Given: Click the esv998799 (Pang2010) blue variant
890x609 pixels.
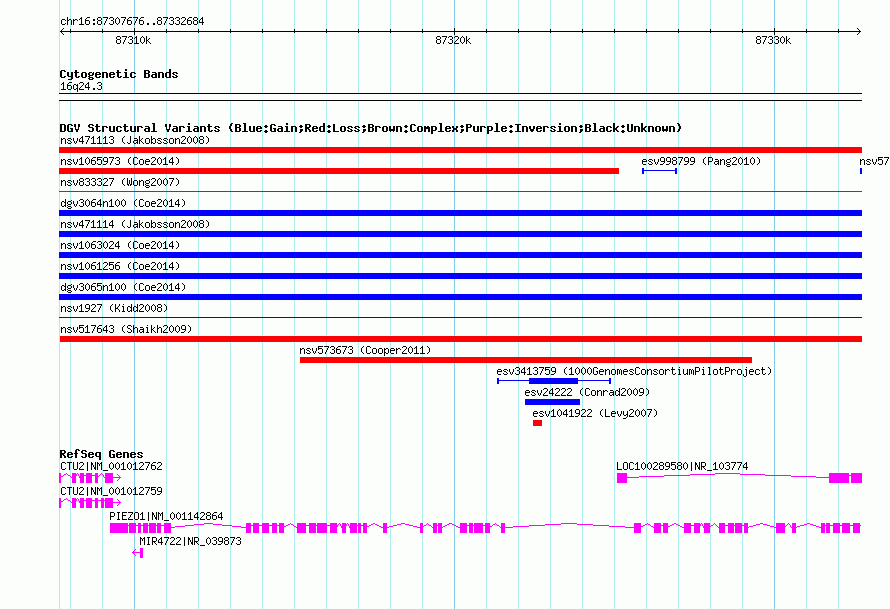Looking at the screenshot, I should [x=659, y=171].
